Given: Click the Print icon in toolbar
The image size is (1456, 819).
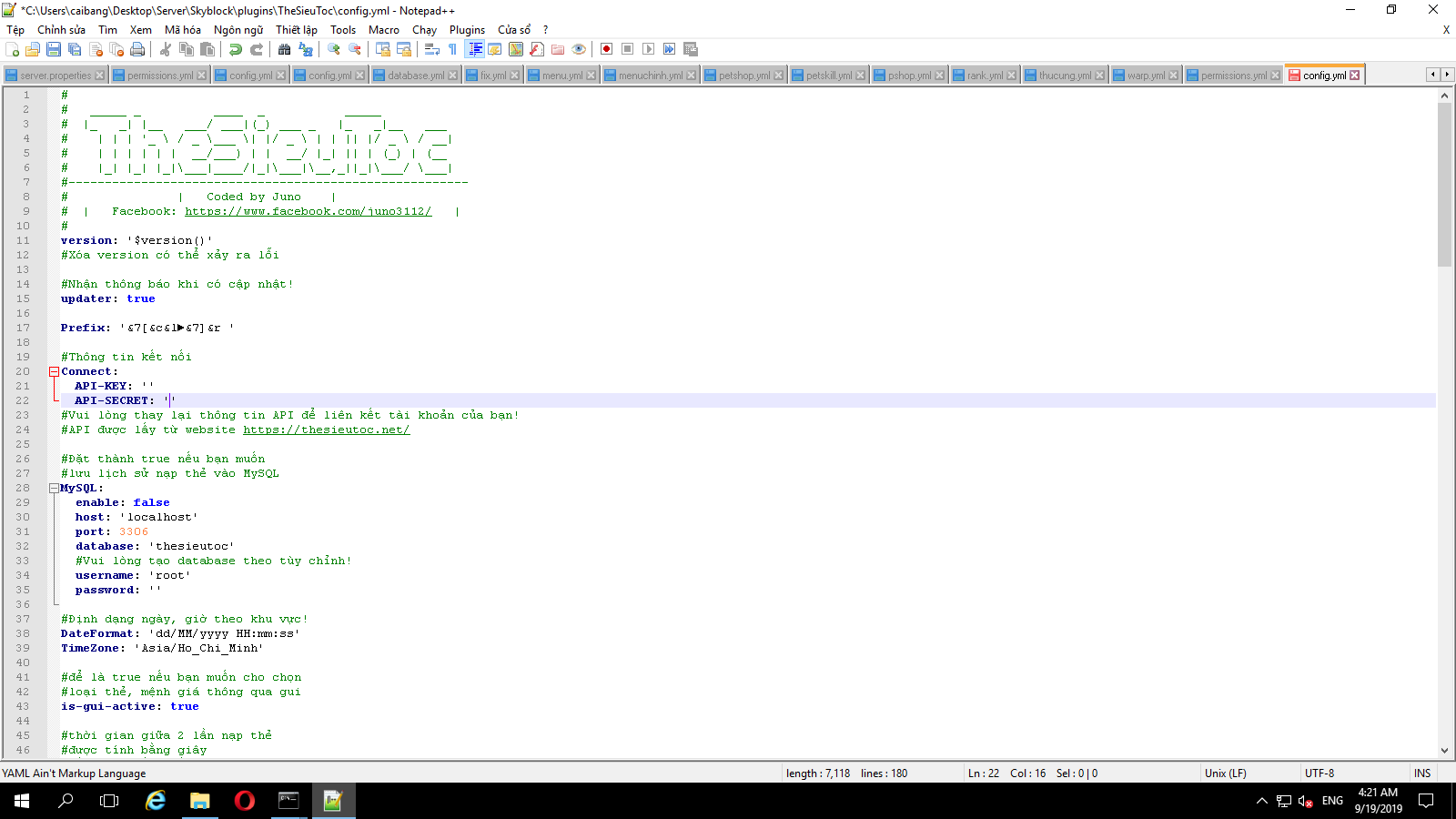Looking at the screenshot, I should 137,49.
